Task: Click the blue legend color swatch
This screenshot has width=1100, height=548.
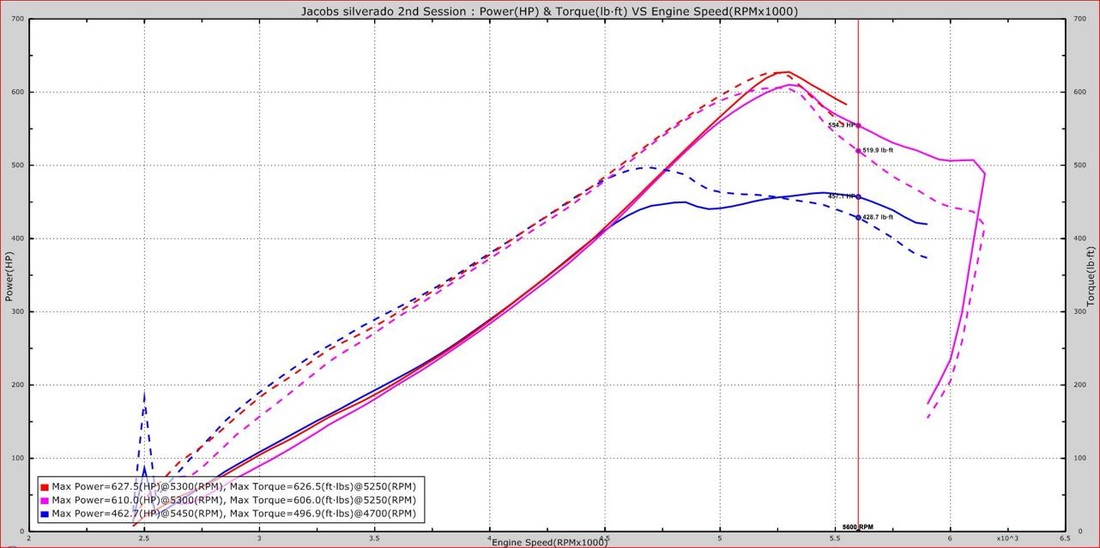Action: [x=45, y=514]
